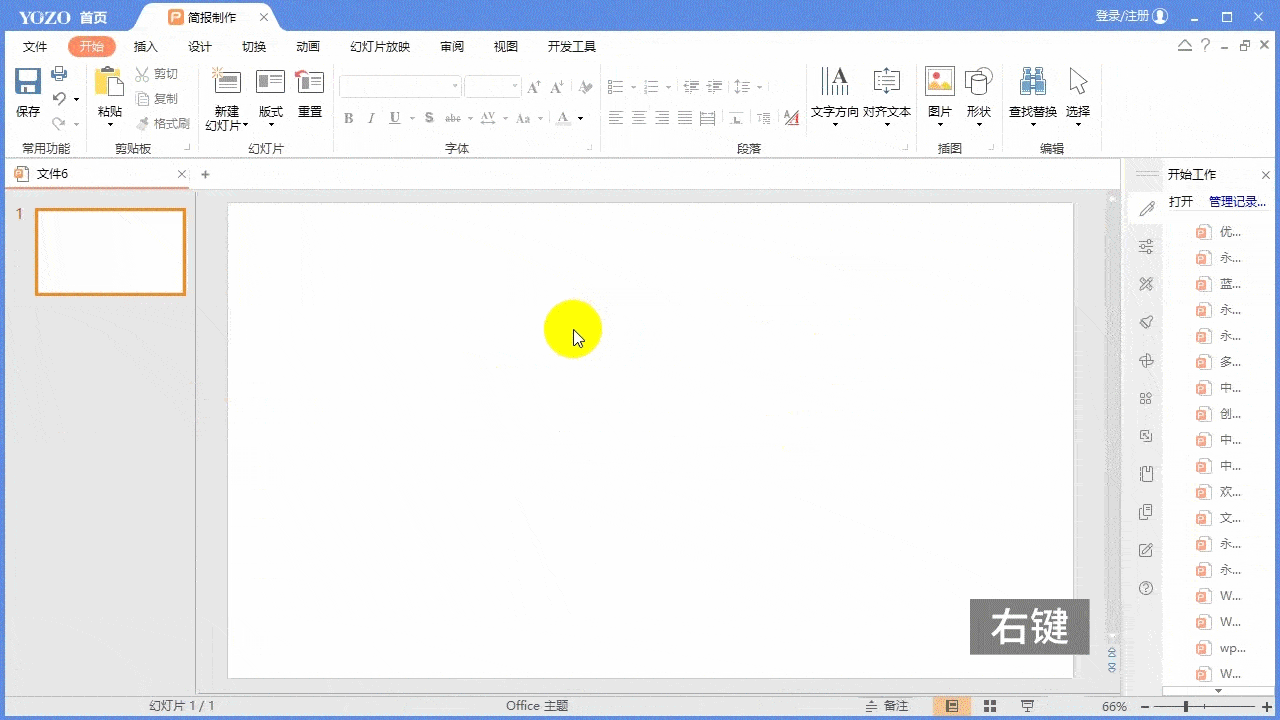The image size is (1280, 720).
Task: Click the Select (选择) cursor icon
Action: tap(1078, 81)
